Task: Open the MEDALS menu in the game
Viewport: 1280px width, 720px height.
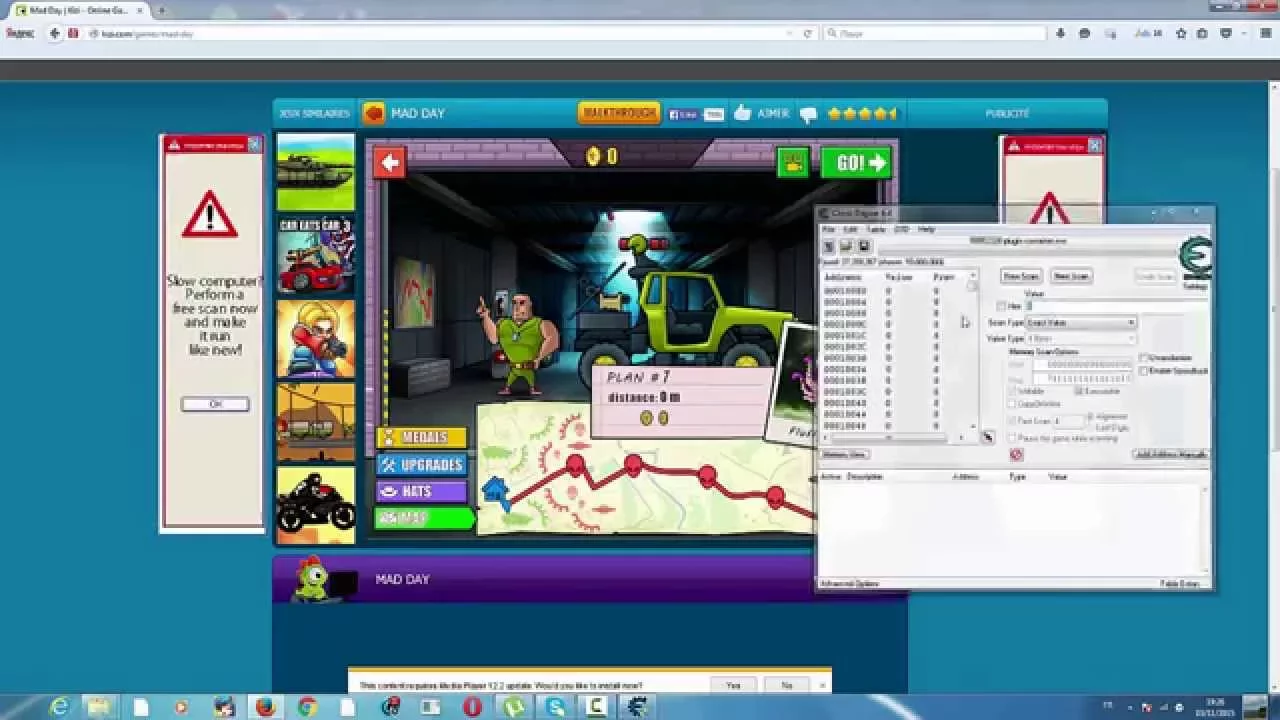Action: (x=422, y=437)
